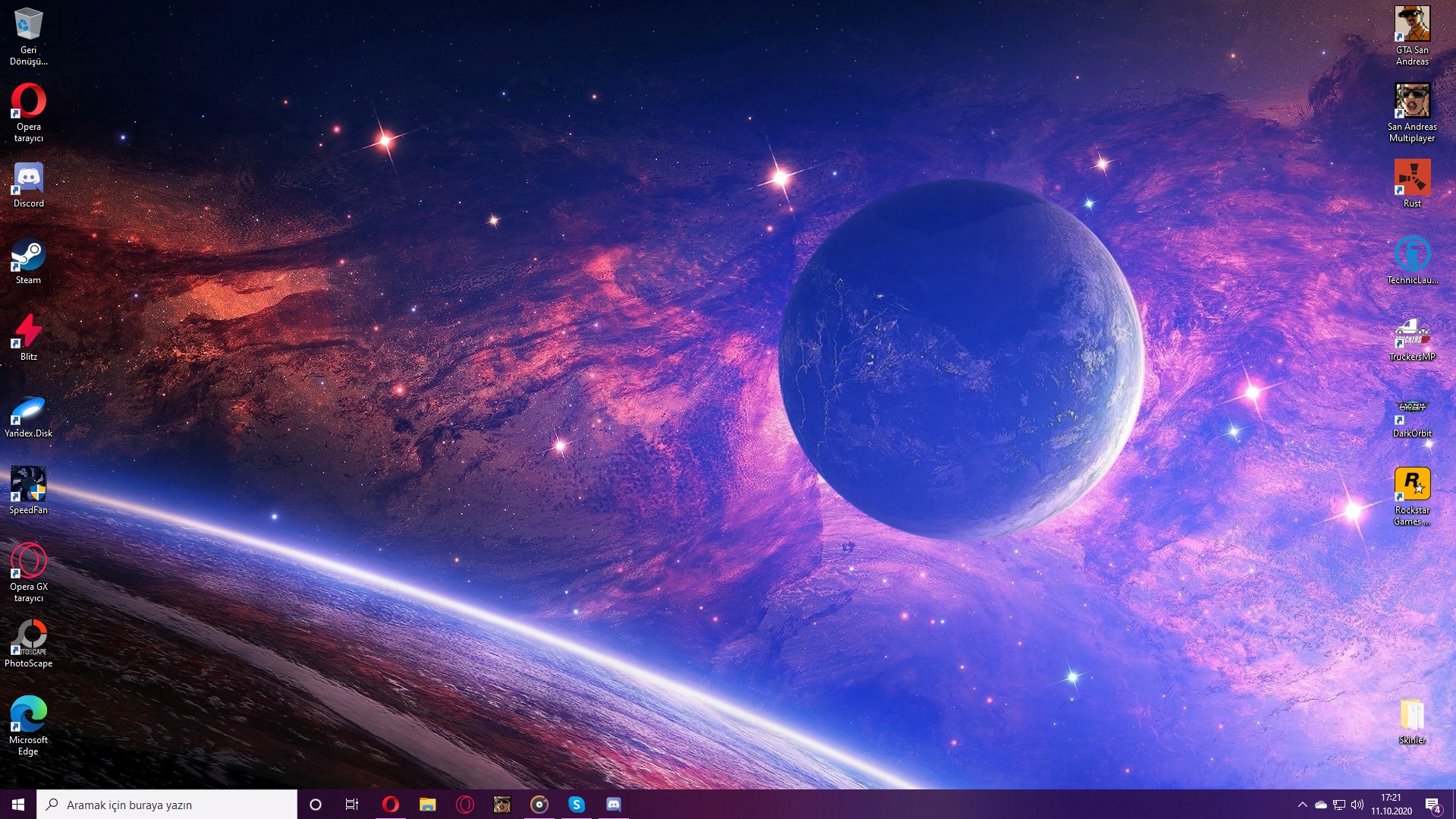This screenshot has width=1456, height=819.
Task: Select the Blitz desktop shortcut
Action: click(28, 338)
